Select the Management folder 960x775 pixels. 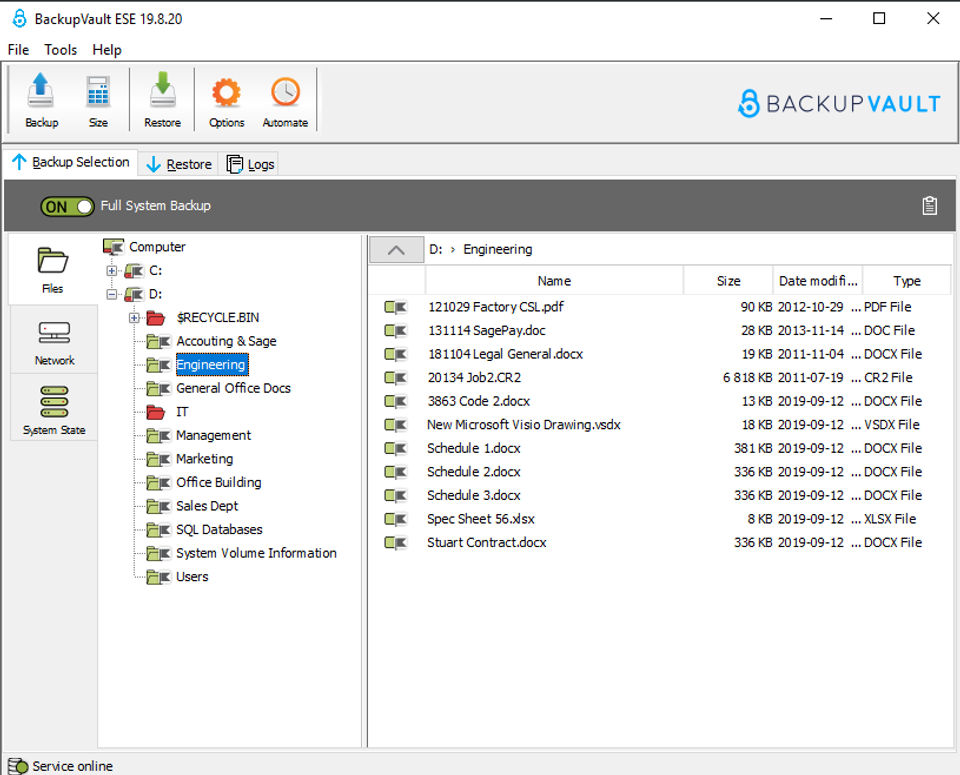click(x=214, y=435)
